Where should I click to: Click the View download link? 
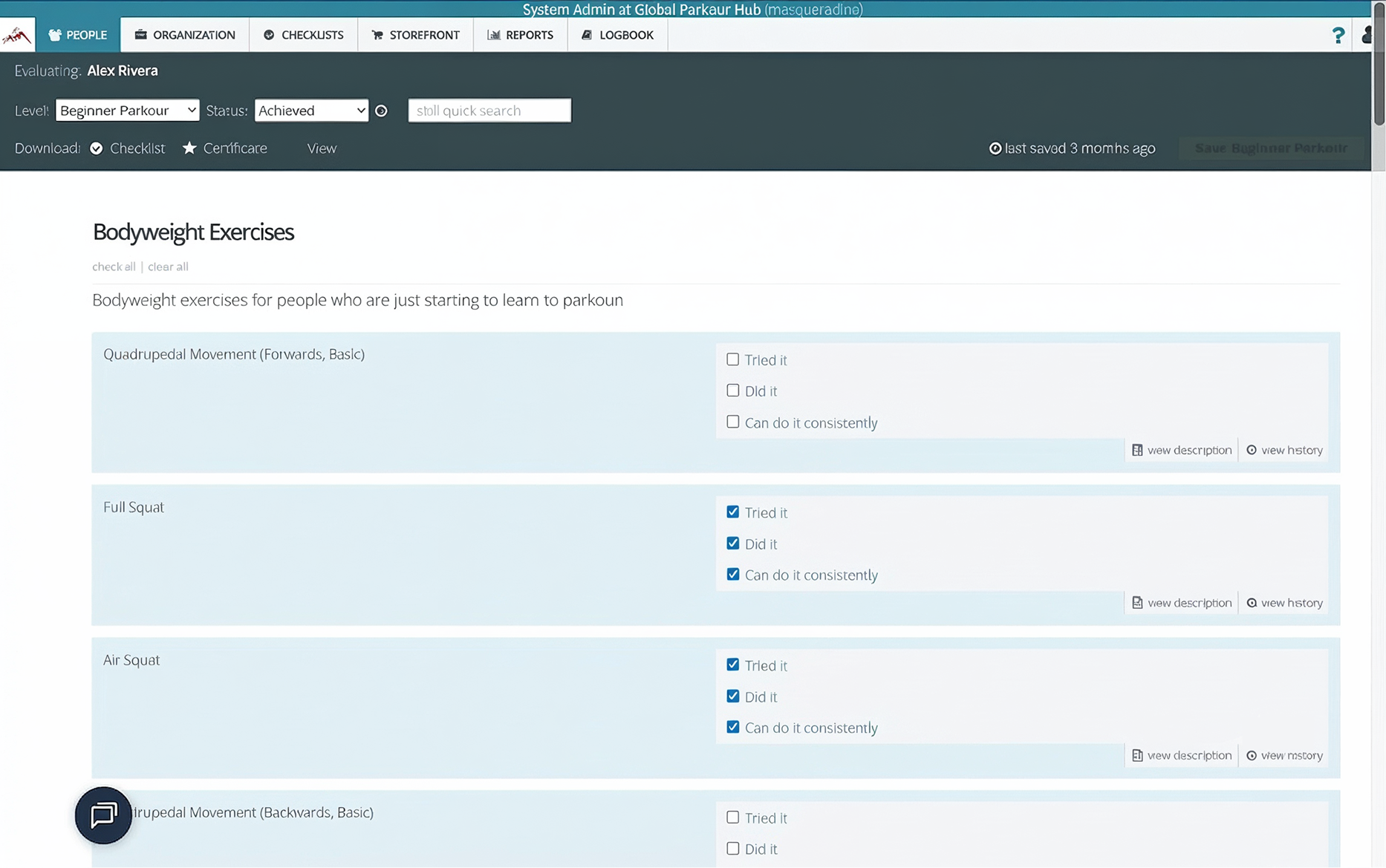click(x=322, y=149)
